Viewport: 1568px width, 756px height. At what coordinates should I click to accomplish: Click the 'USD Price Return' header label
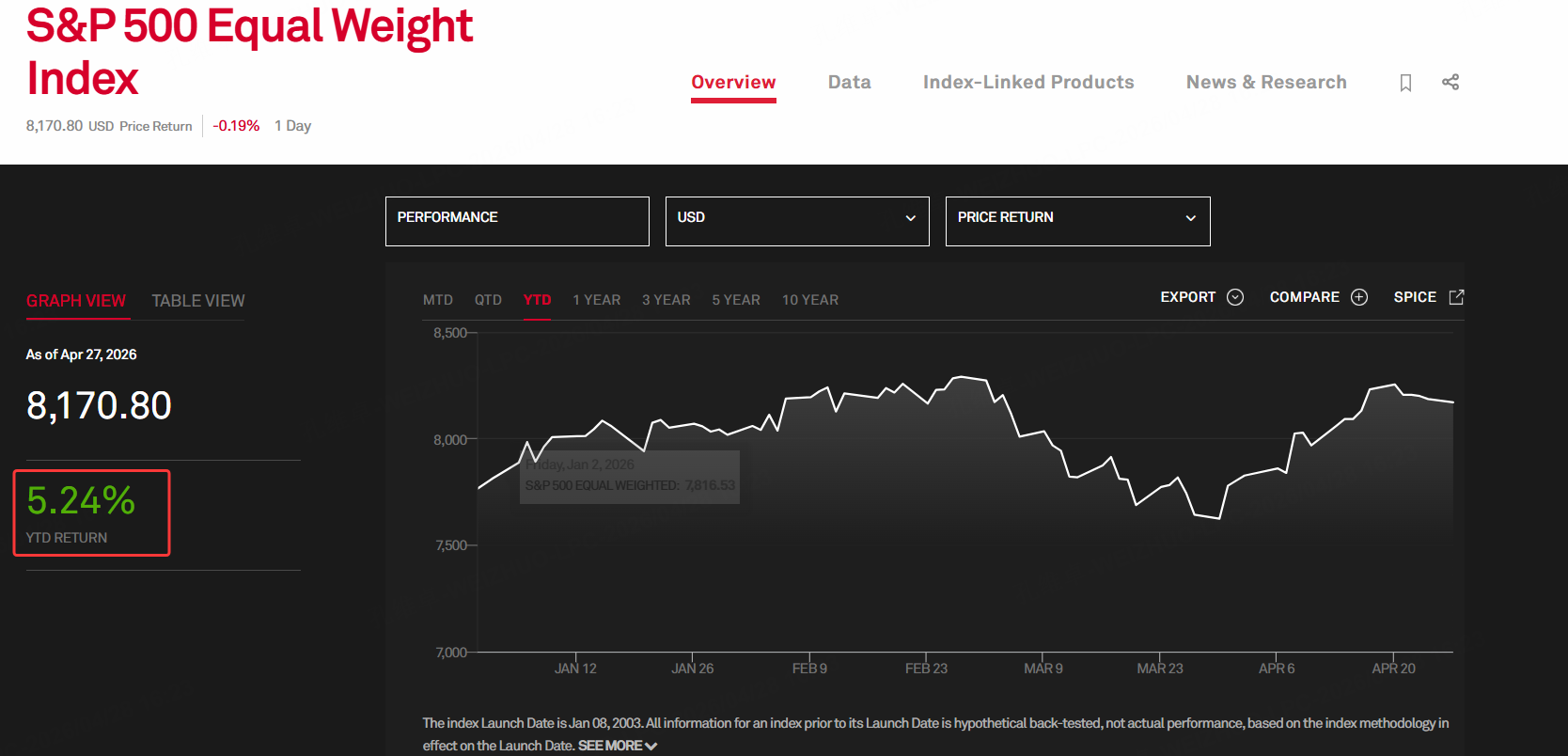point(140,126)
